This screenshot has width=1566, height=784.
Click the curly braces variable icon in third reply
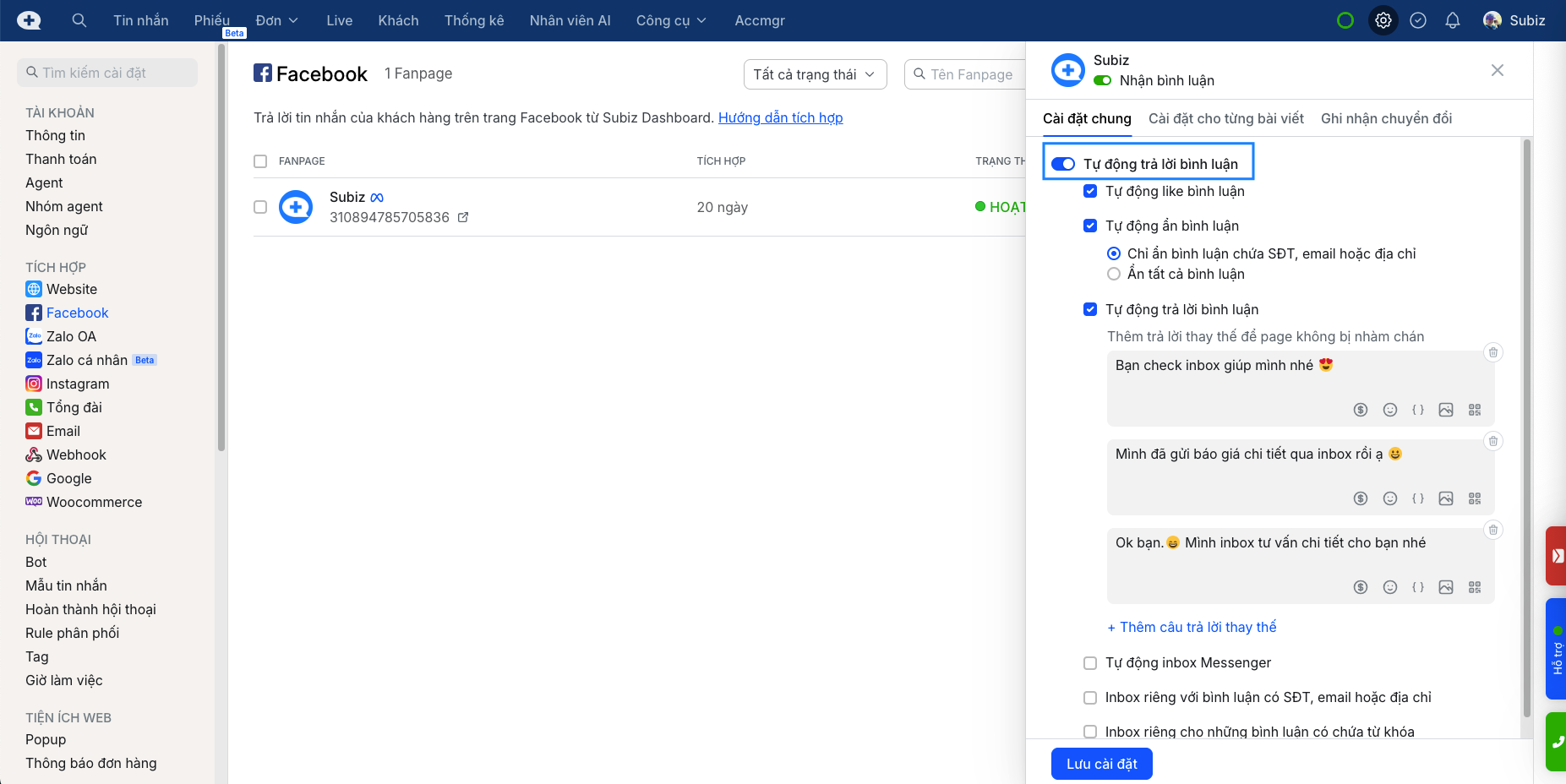click(1417, 587)
